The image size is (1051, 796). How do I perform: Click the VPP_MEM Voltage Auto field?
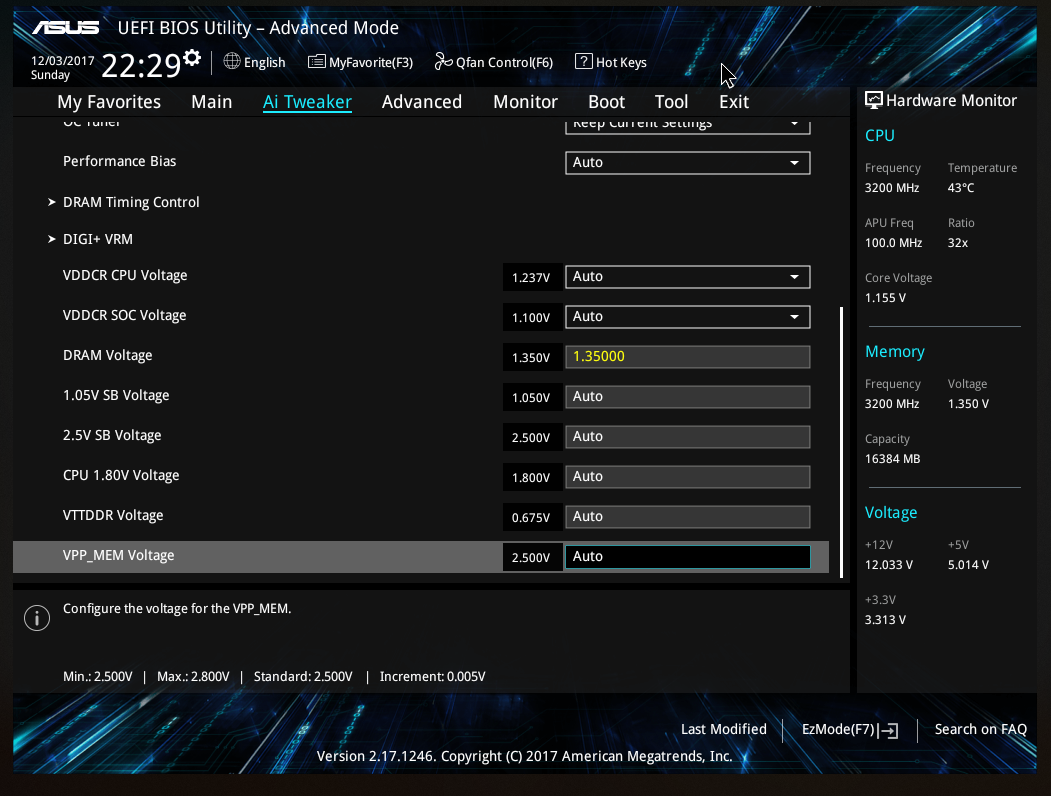pos(688,557)
